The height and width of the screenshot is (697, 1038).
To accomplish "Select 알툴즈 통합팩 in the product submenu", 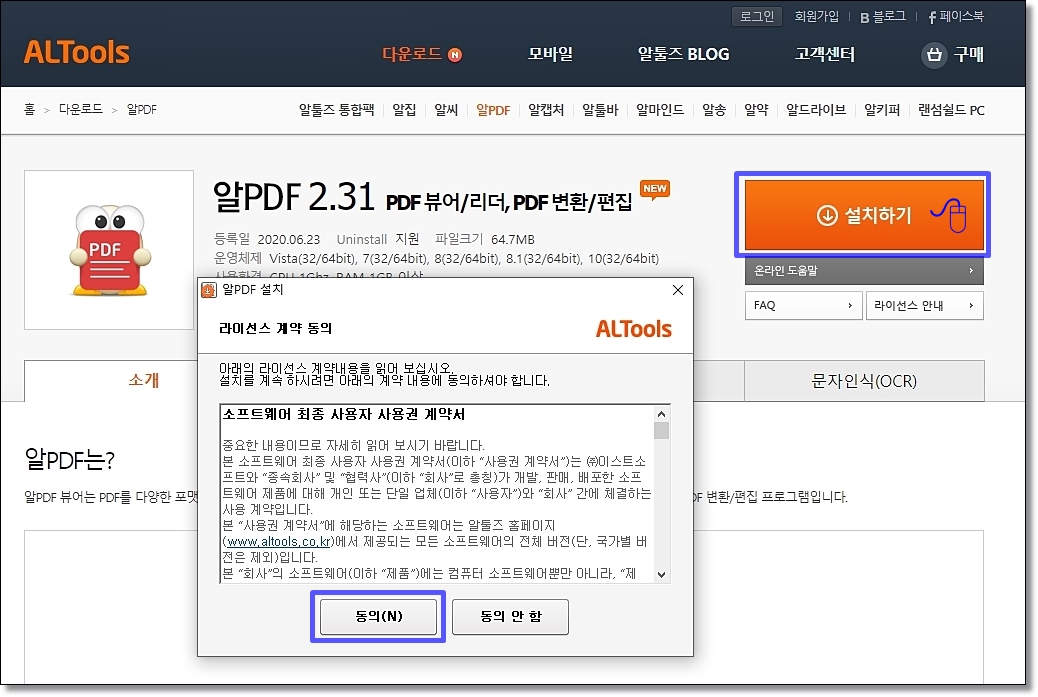I will click(x=336, y=110).
